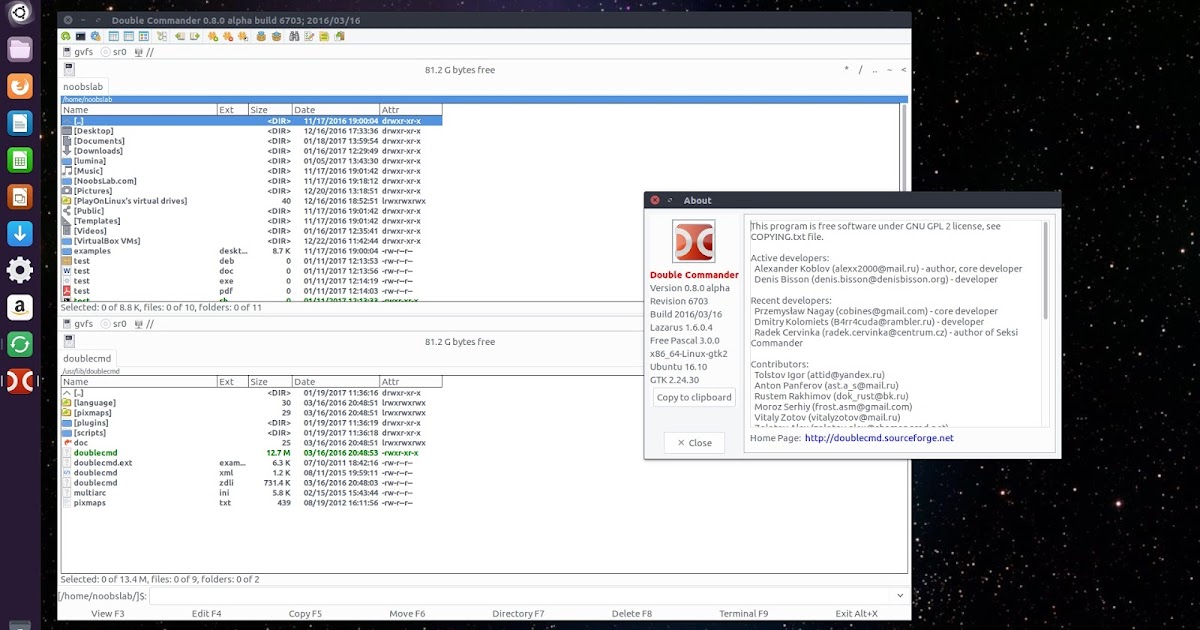This screenshot has height=630, width=1200.
Task: Open options gear icon in toolbar
Action: click(x=95, y=36)
